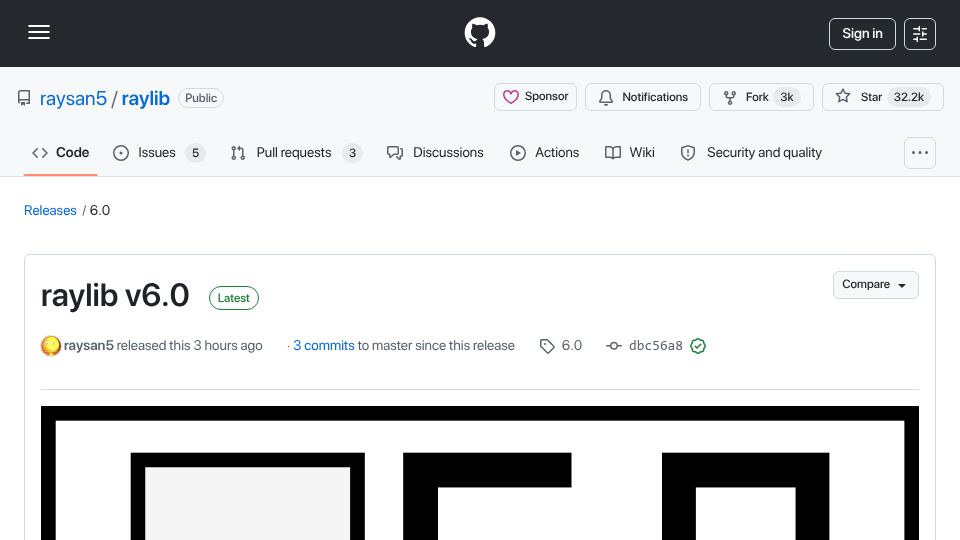This screenshot has width=960, height=540.
Task: Show verified signature badge details
Action: (x=698, y=346)
